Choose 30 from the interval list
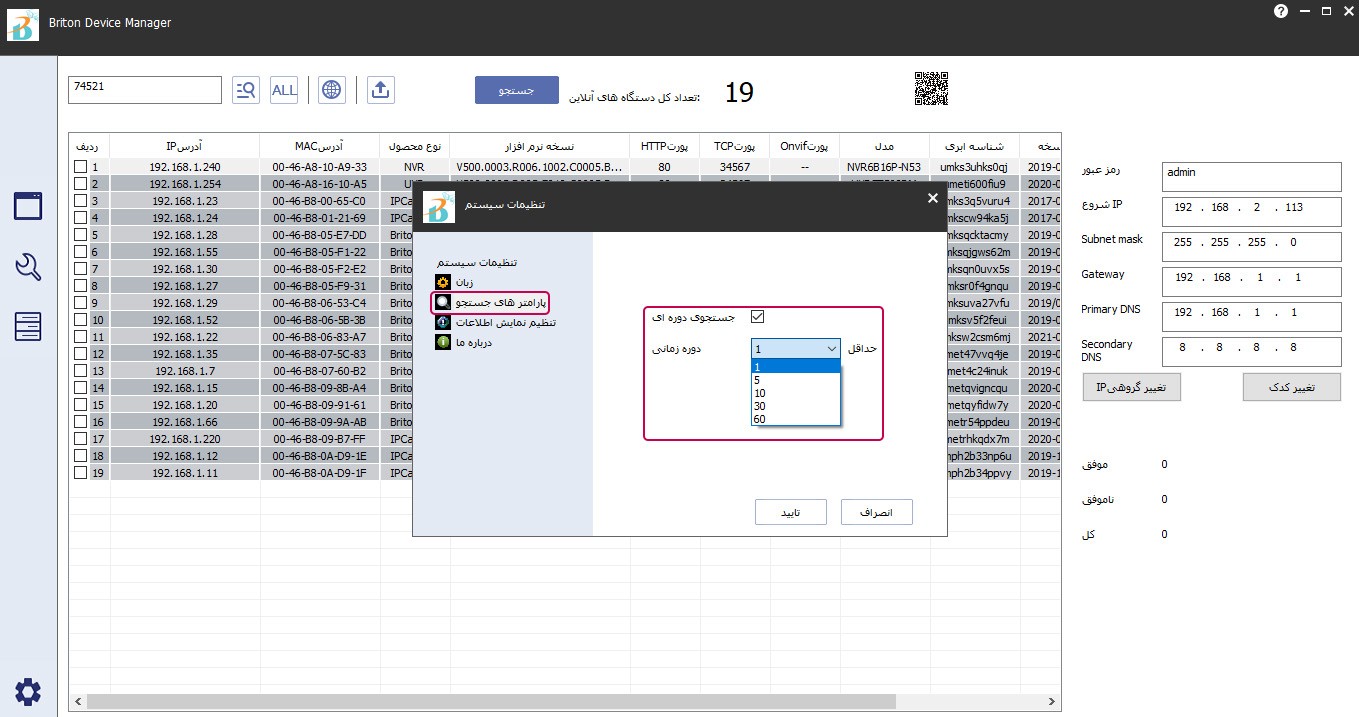Image resolution: width=1359 pixels, height=717 pixels. [x=760, y=406]
